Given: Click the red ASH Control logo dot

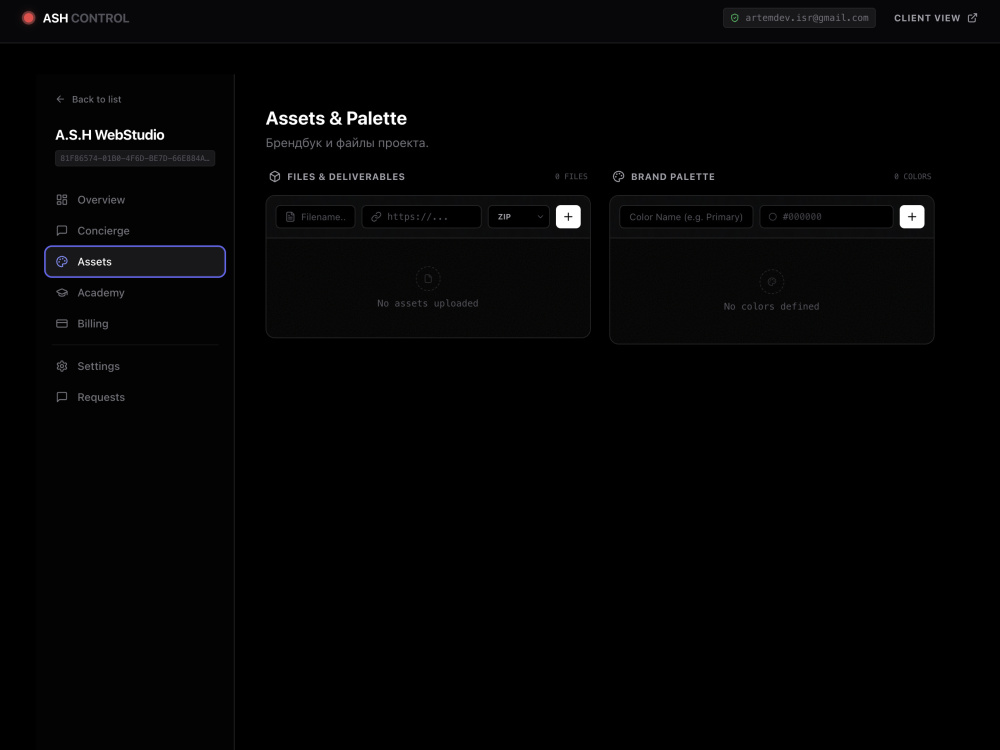Looking at the screenshot, I should 28,18.
